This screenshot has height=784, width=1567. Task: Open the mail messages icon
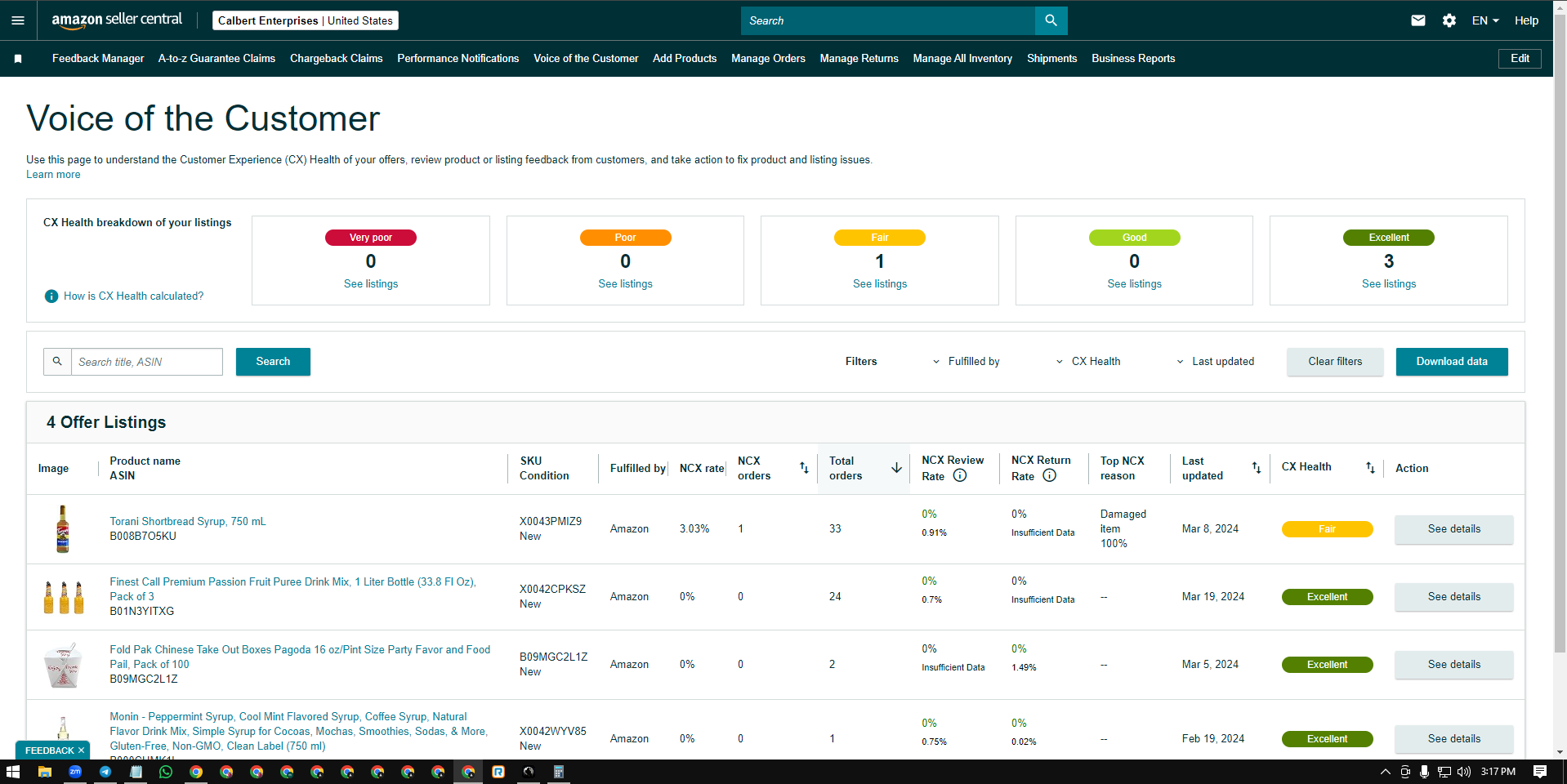tap(1418, 20)
